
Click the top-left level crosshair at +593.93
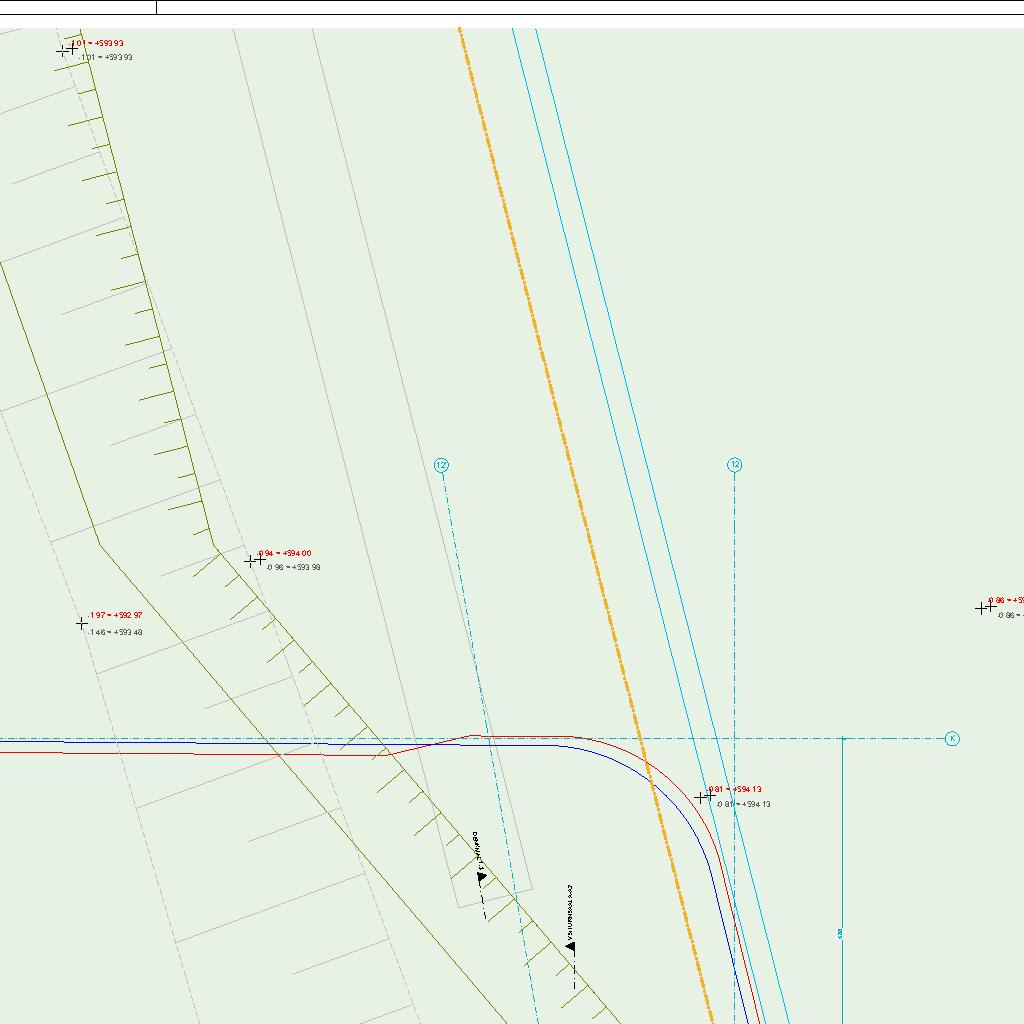(67, 50)
